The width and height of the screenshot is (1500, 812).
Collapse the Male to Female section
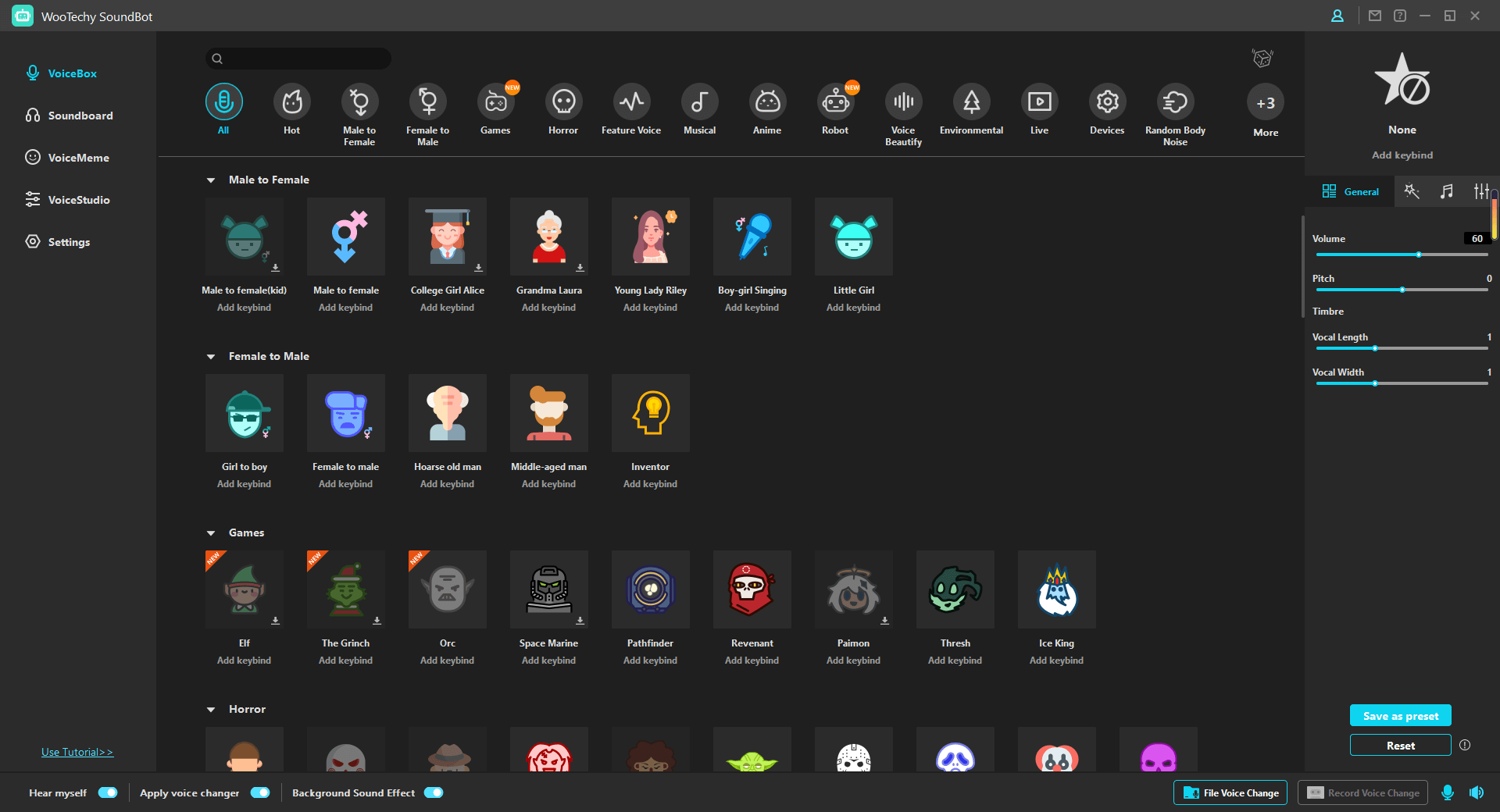(x=211, y=180)
